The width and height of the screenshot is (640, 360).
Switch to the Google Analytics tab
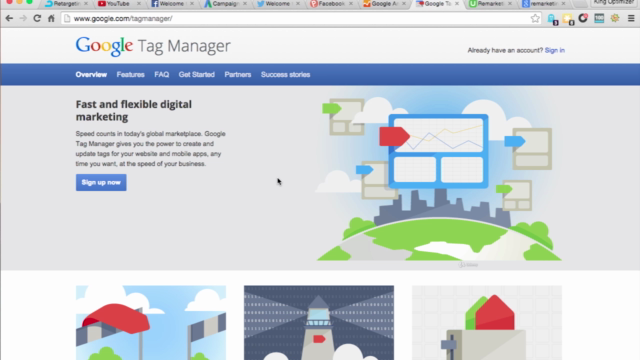384,4
